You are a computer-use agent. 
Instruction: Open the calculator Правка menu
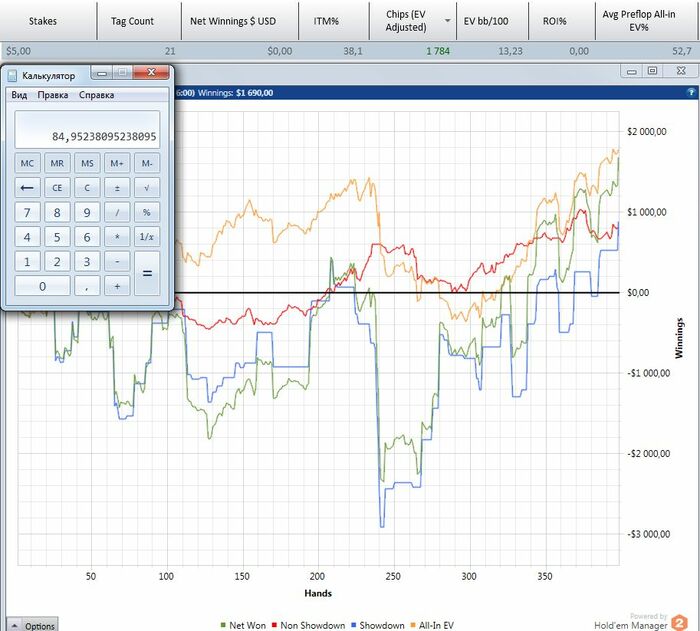pos(53,95)
